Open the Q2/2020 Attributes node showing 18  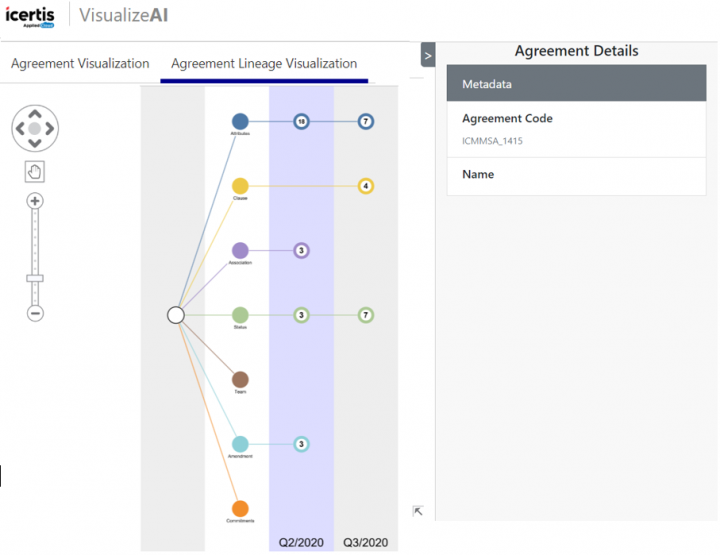point(301,121)
